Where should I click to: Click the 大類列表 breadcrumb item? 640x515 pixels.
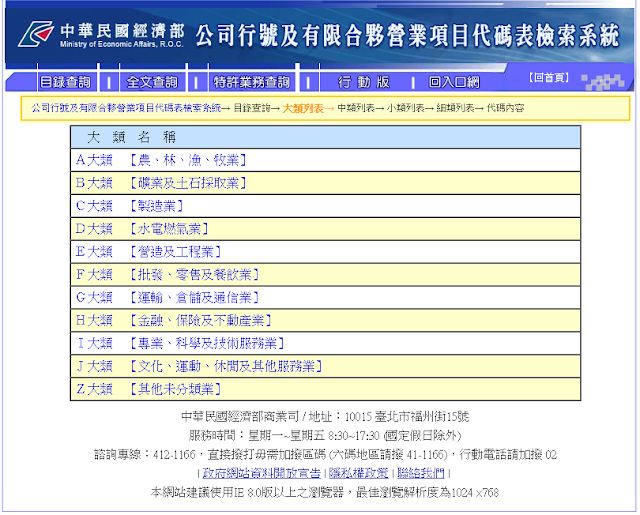coord(303,108)
